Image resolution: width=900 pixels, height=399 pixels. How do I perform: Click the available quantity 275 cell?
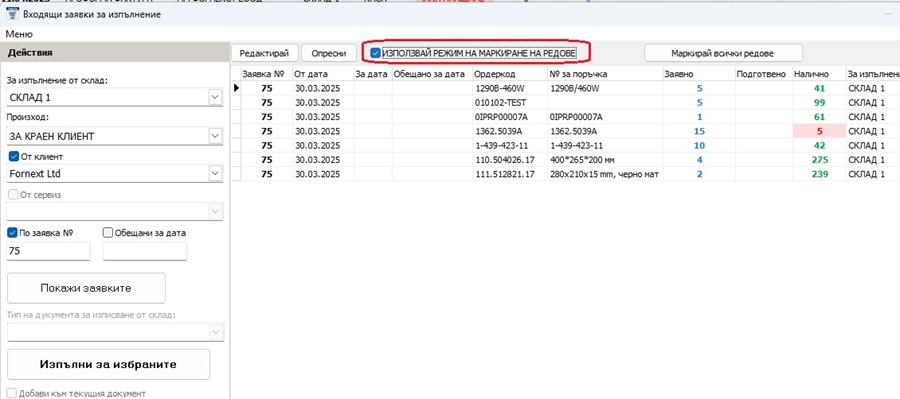pyautogui.click(x=818, y=160)
